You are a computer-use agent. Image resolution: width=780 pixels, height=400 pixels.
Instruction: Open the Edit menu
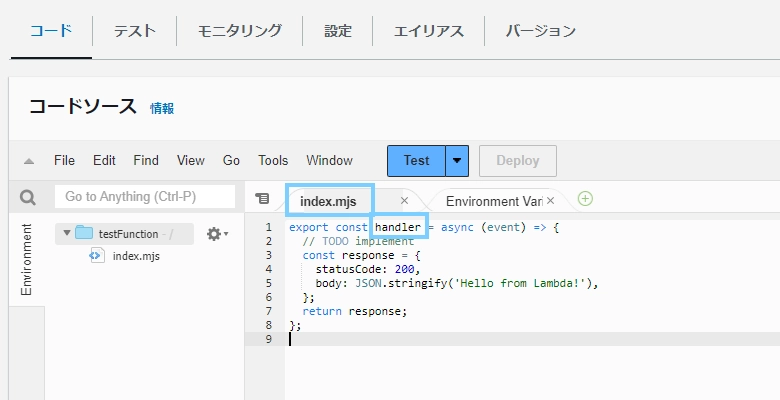tap(104, 160)
